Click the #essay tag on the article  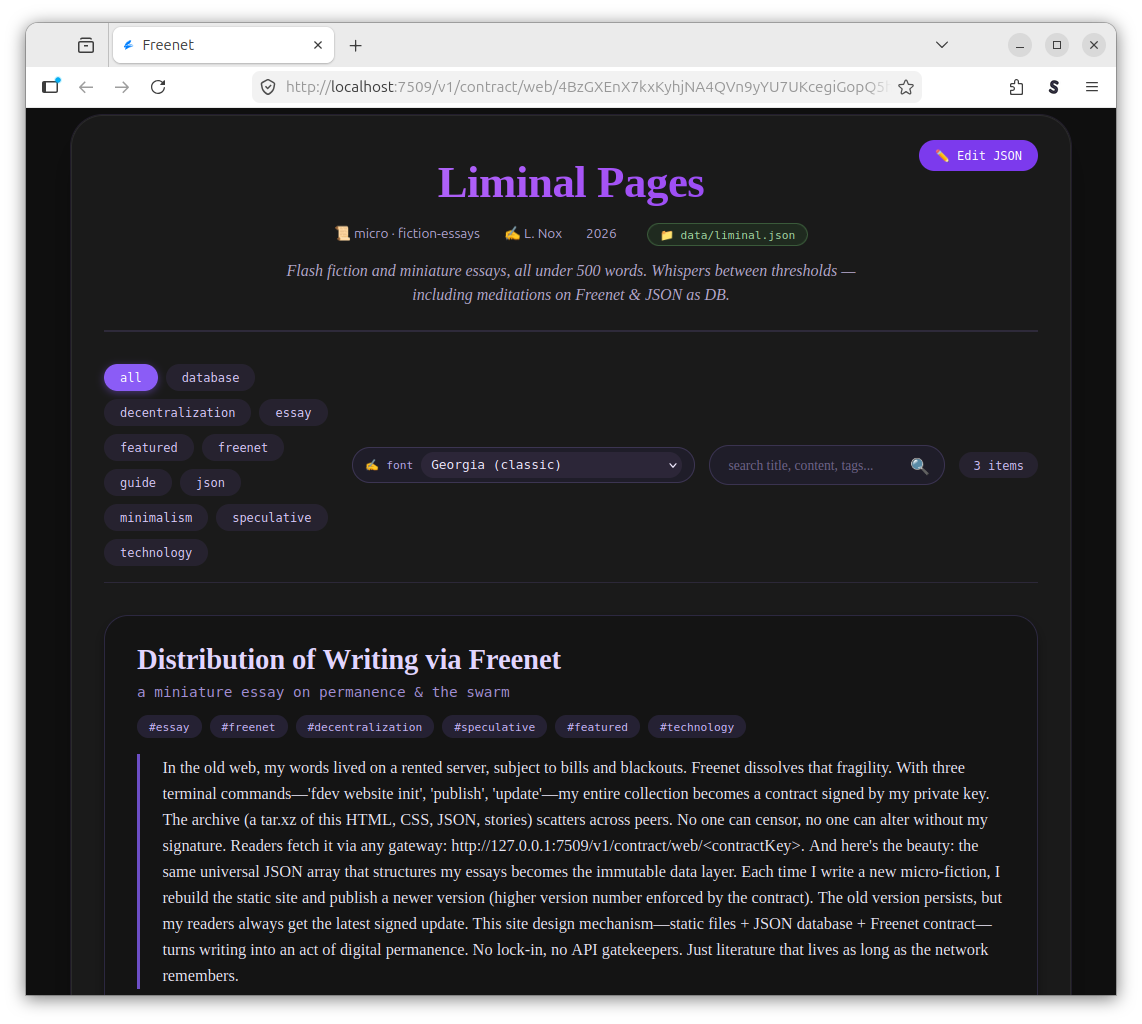tap(169, 727)
